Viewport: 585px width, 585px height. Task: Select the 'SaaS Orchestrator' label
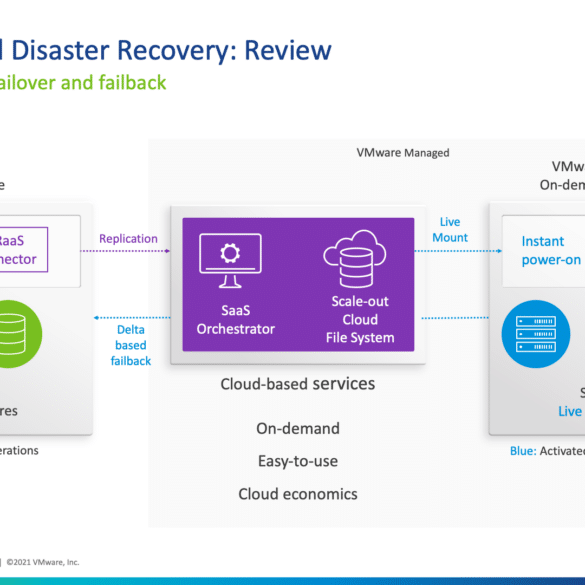[x=236, y=320]
